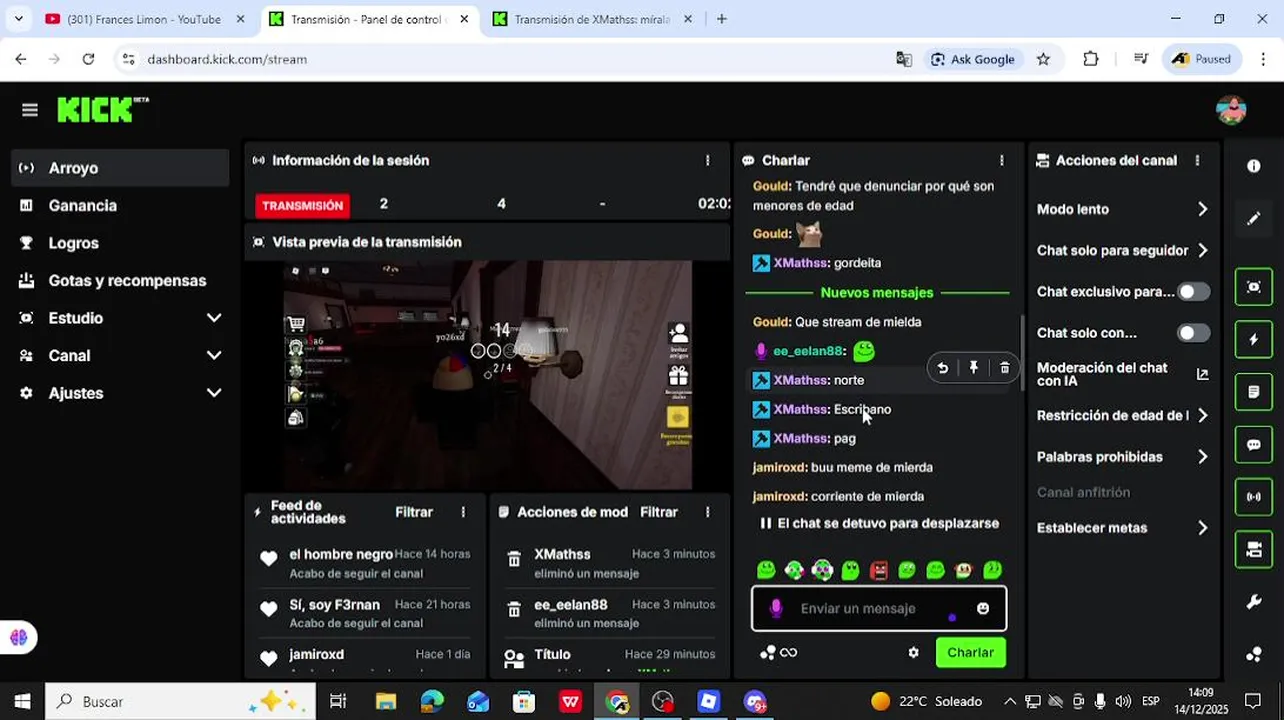Click the Buscar taskbar search box
Image resolution: width=1284 pixels, height=720 pixels.
pos(181,701)
